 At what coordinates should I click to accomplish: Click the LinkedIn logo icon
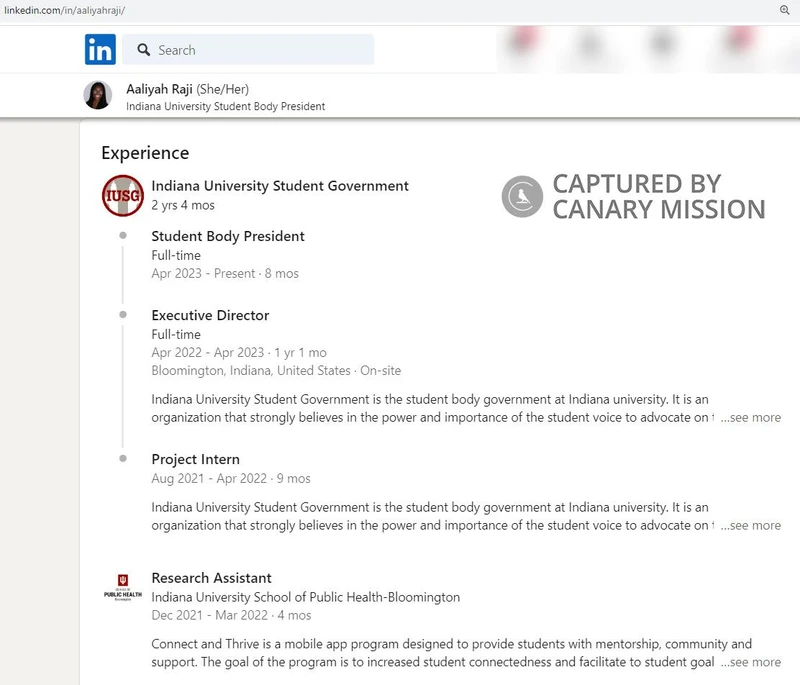coord(100,48)
